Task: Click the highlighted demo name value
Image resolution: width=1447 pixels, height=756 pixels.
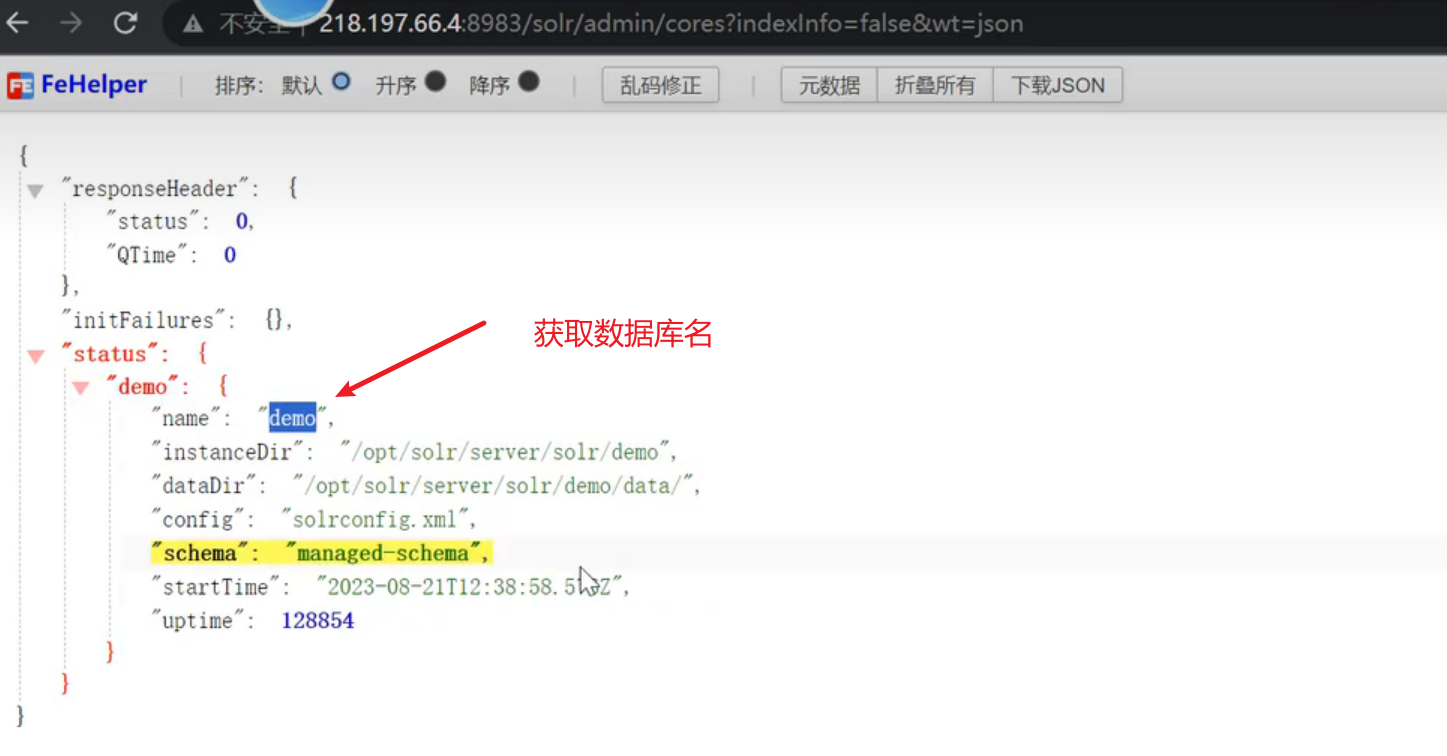Action: pos(292,419)
